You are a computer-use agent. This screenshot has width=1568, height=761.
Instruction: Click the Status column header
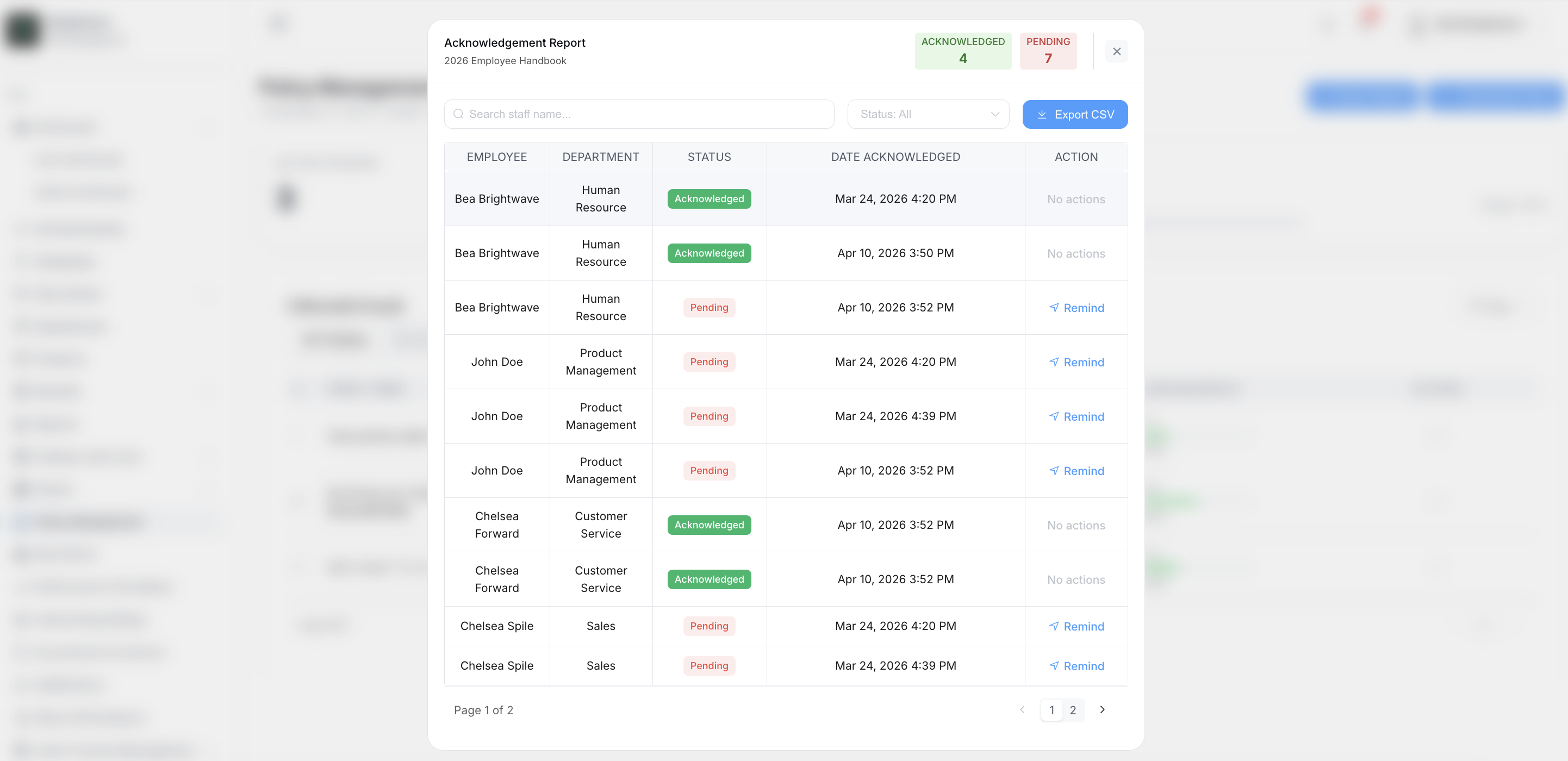coord(708,157)
